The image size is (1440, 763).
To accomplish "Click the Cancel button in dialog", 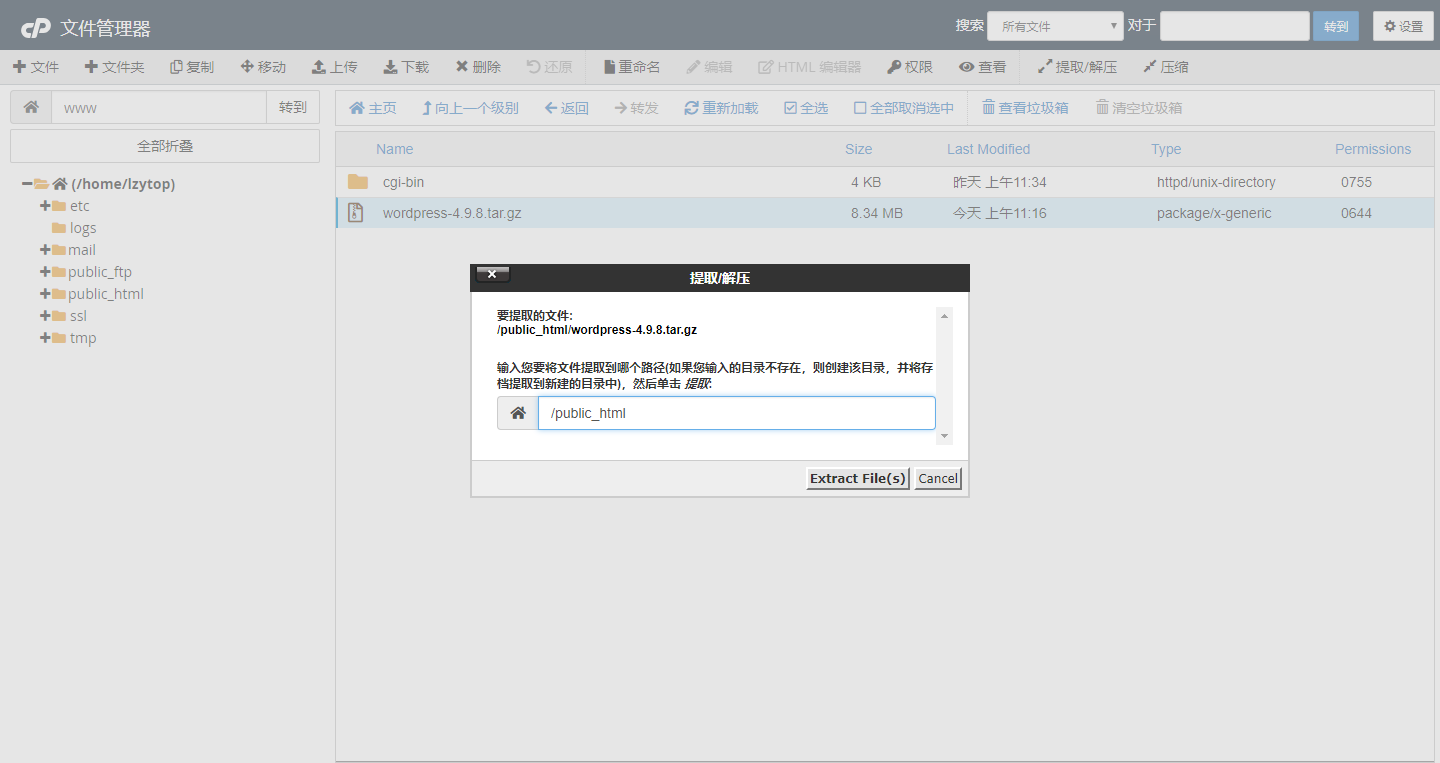I will pyautogui.click(x=938, y=478).
